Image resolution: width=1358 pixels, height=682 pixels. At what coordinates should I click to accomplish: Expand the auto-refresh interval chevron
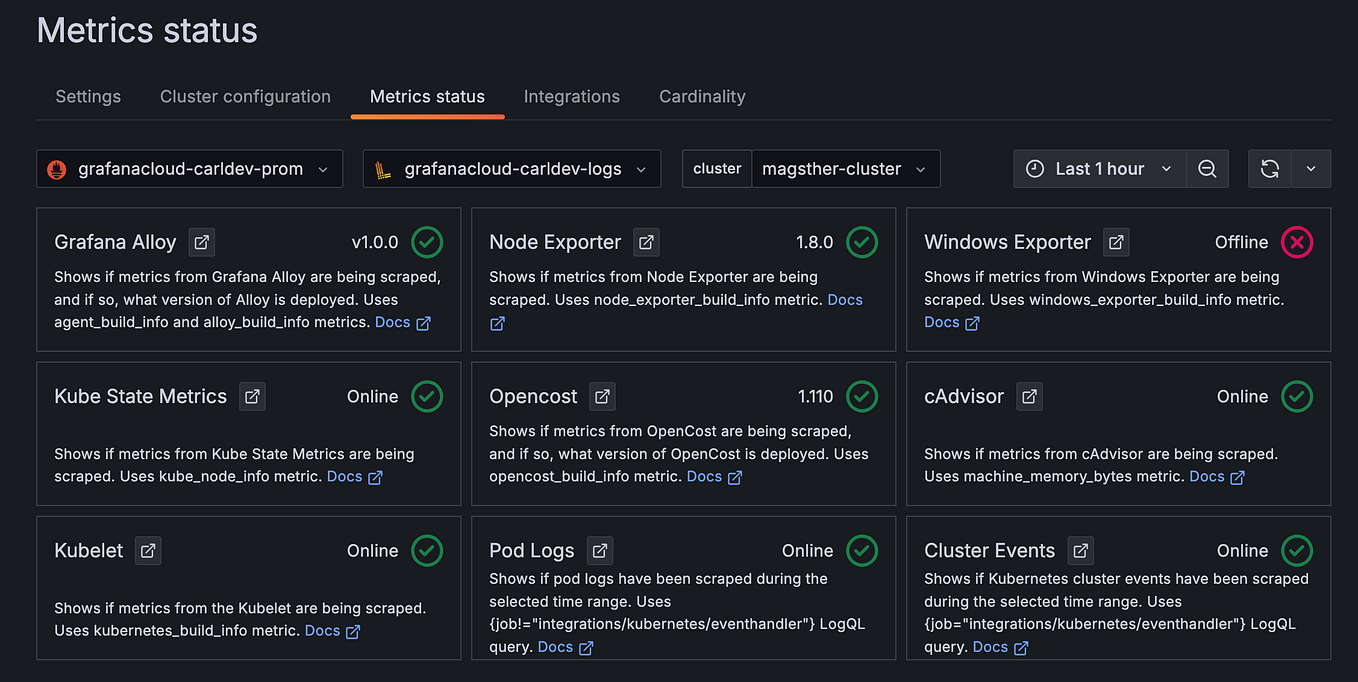pos(1311,168)
